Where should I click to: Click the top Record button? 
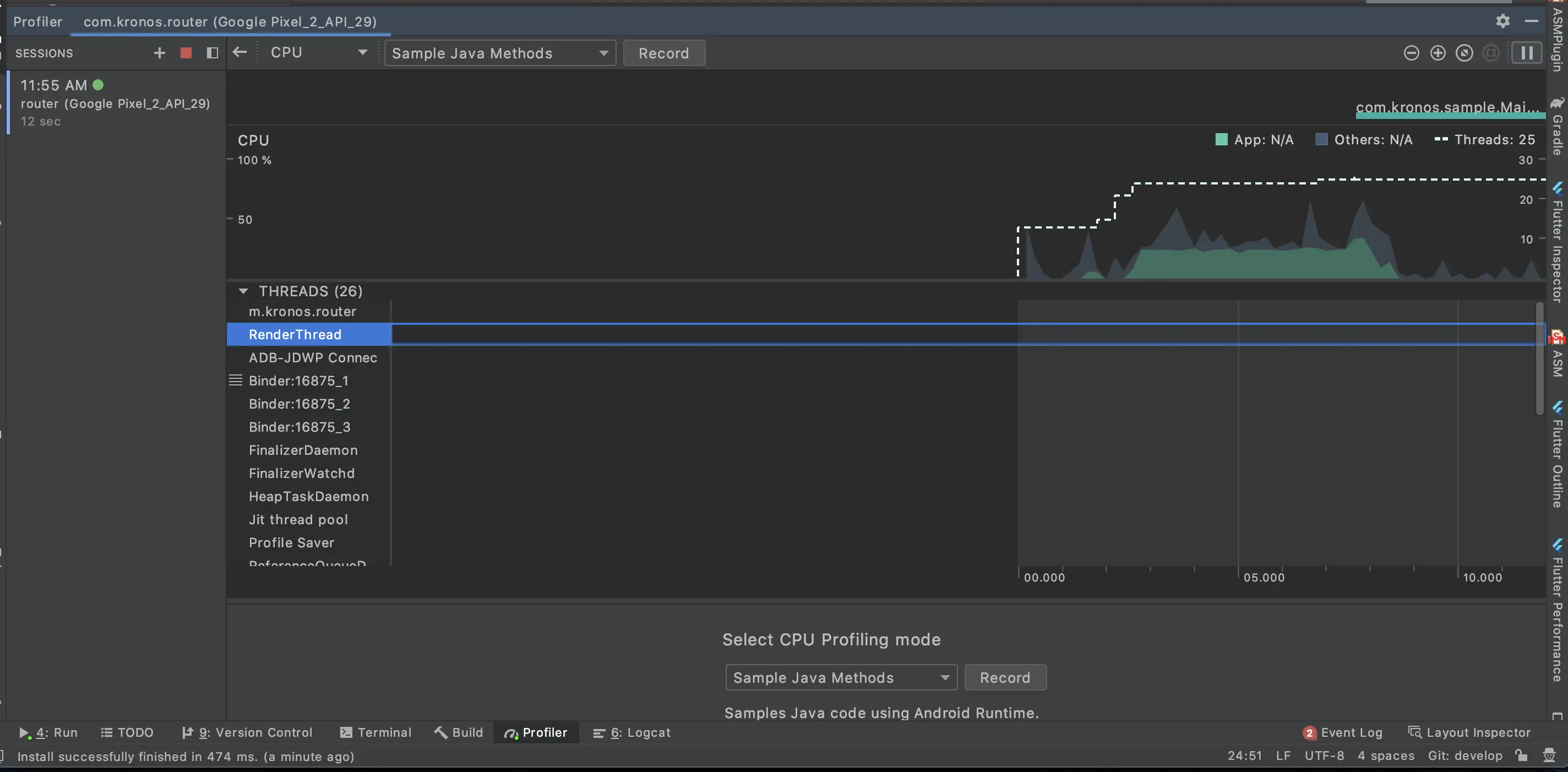click(663, 53)
